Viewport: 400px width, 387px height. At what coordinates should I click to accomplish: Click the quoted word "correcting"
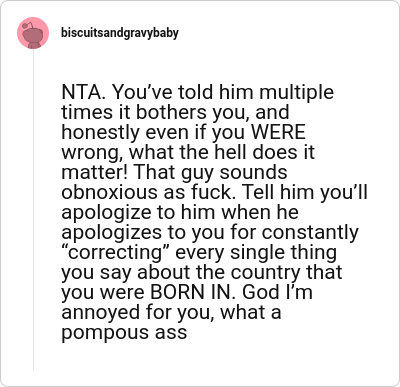click(x=116, y=252)
